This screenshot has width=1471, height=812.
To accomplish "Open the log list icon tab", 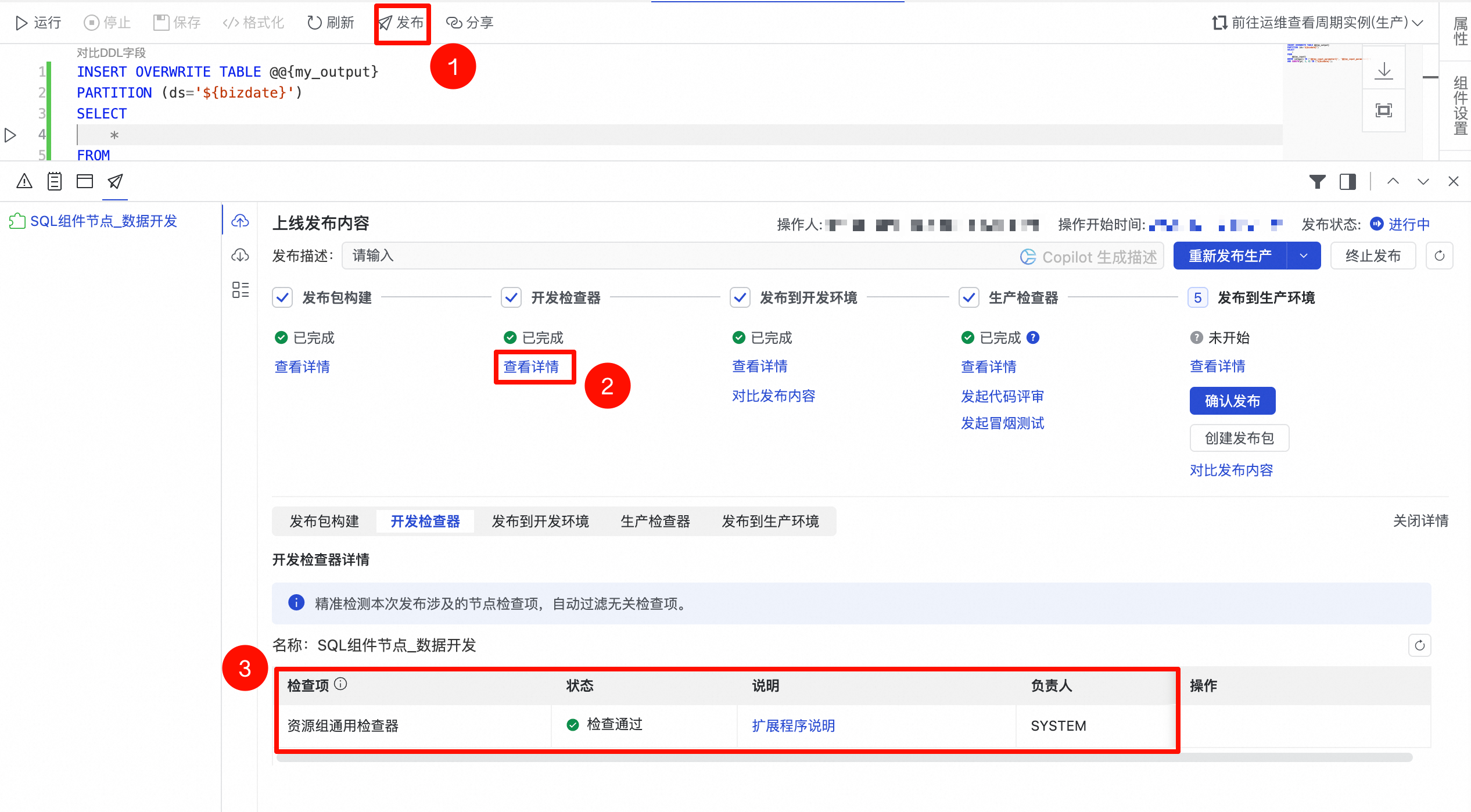I will coord(55,181).
